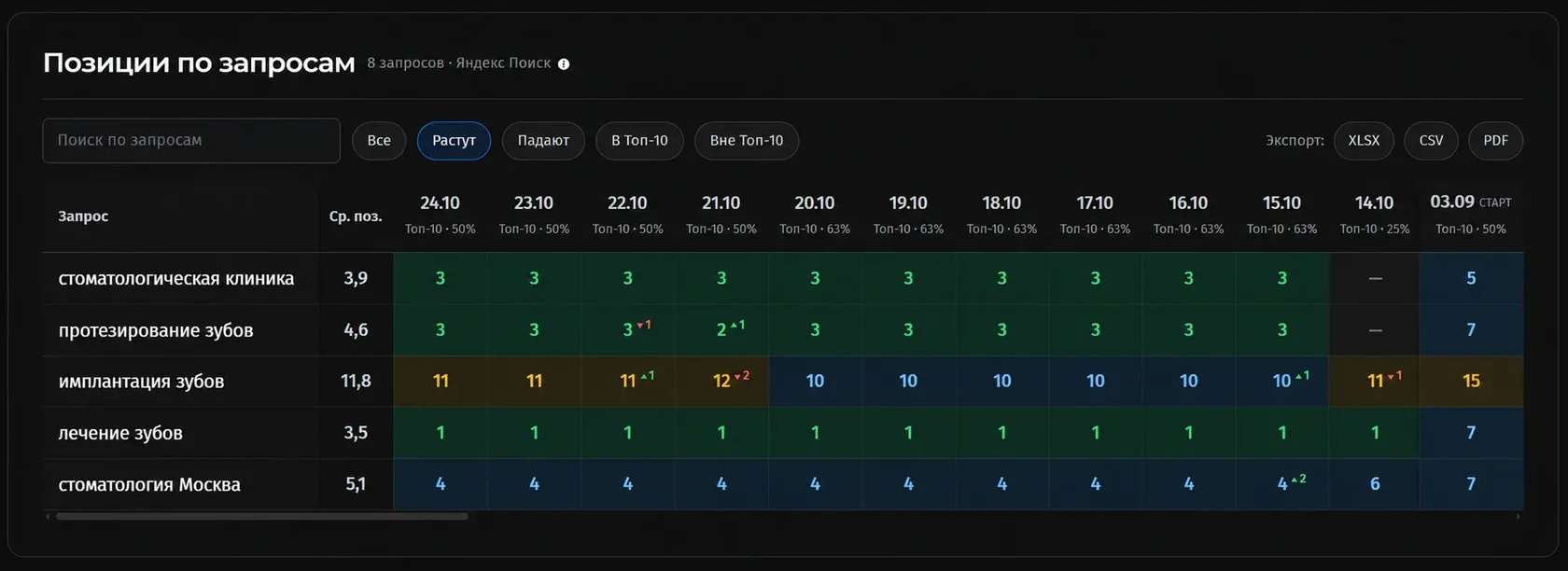1568x571 pixels.
Task: Filter by В Топ-10
Action: (639, 141)
